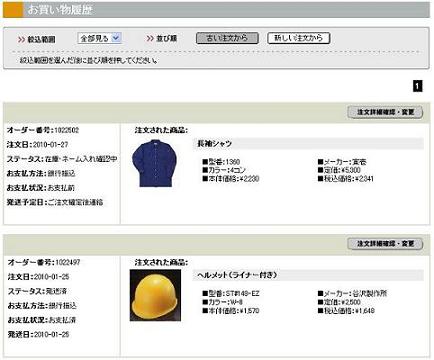This screenshot has width=434, height=360.
Task: Select 発送予定日 line of order 1022502
Action: (55, 202)
